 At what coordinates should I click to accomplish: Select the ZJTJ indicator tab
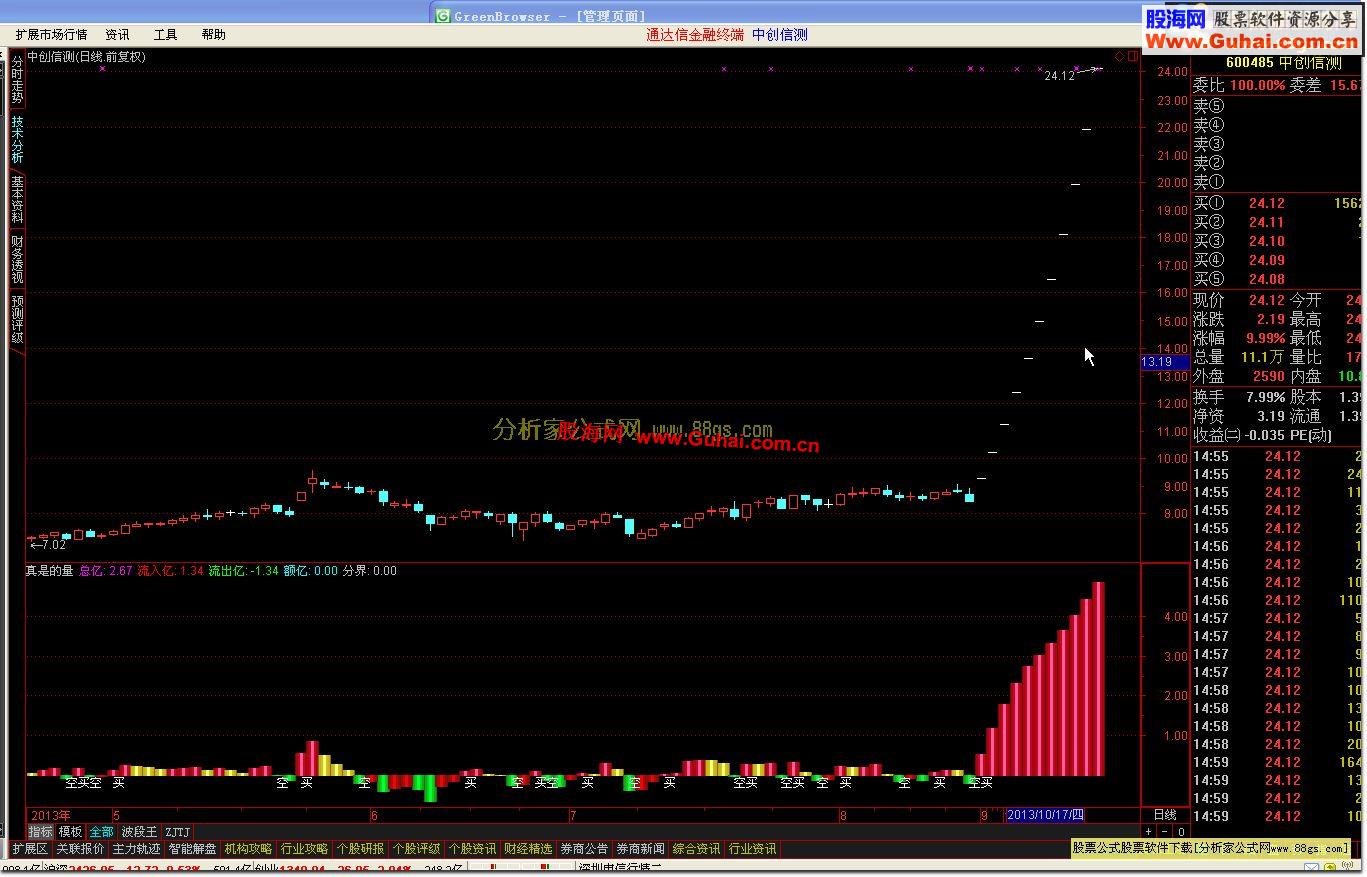click(177, 832)
